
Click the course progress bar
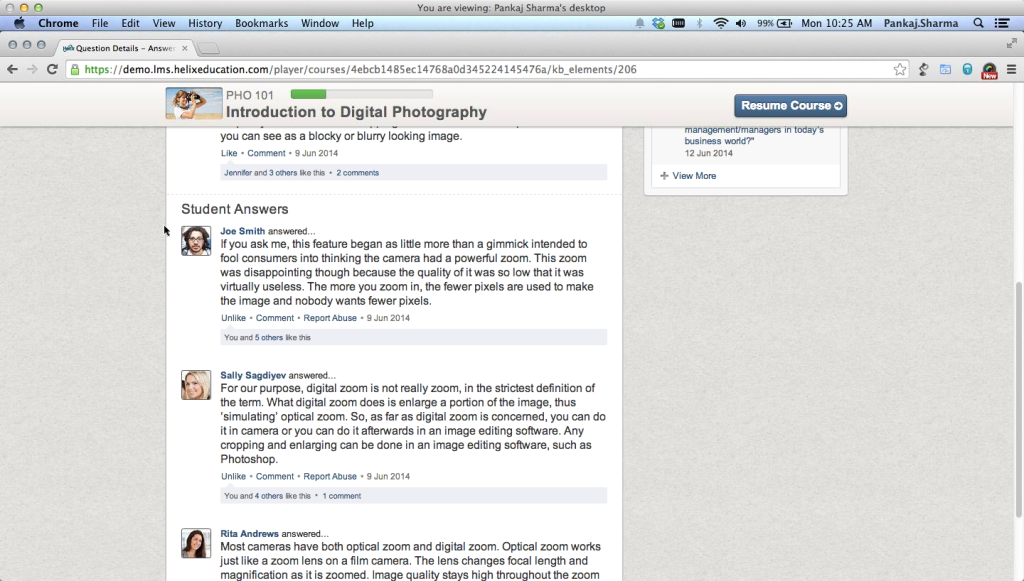pos(362,95)
